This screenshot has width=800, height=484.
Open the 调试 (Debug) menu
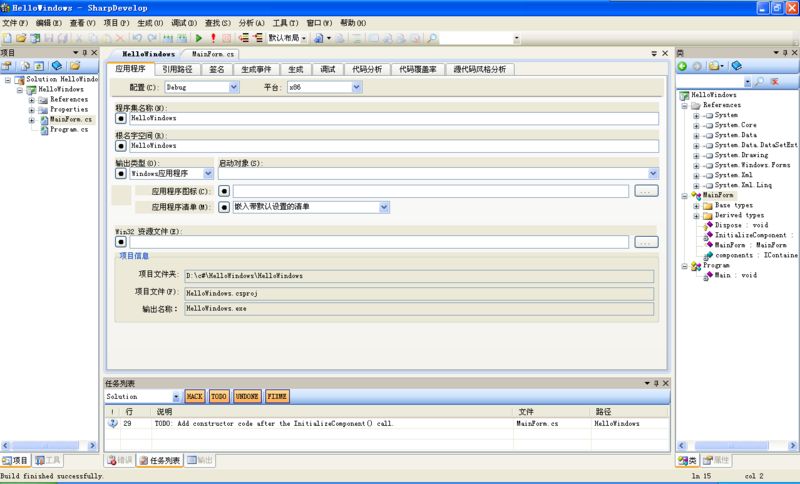[x=182, y=23]
